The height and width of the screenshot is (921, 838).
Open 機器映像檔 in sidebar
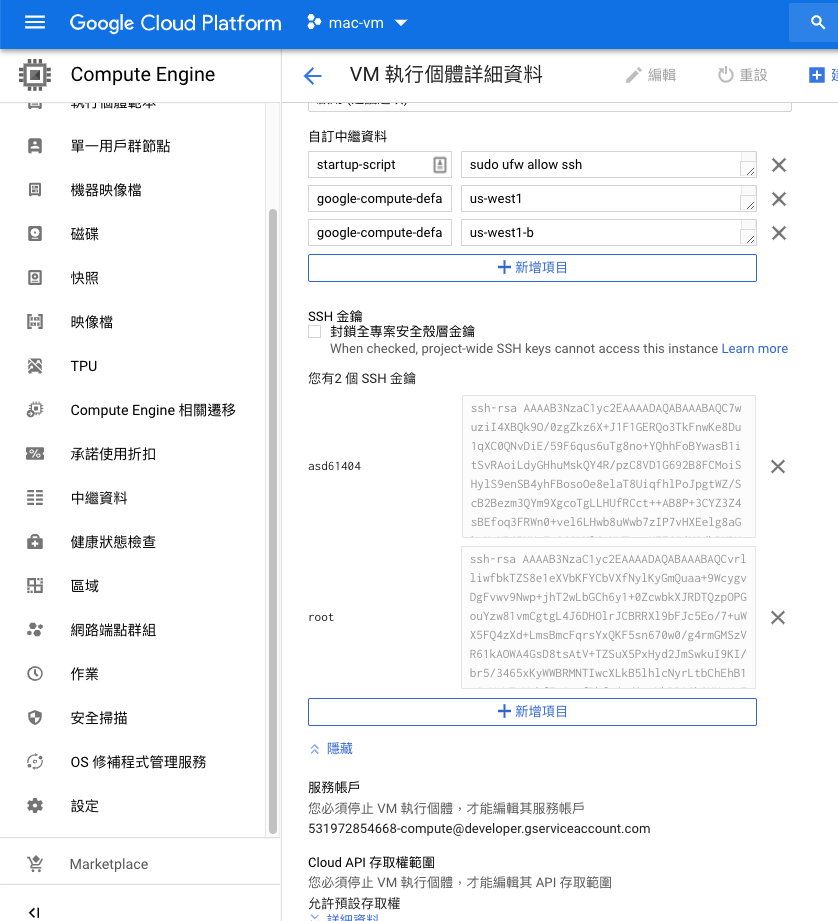106,190
